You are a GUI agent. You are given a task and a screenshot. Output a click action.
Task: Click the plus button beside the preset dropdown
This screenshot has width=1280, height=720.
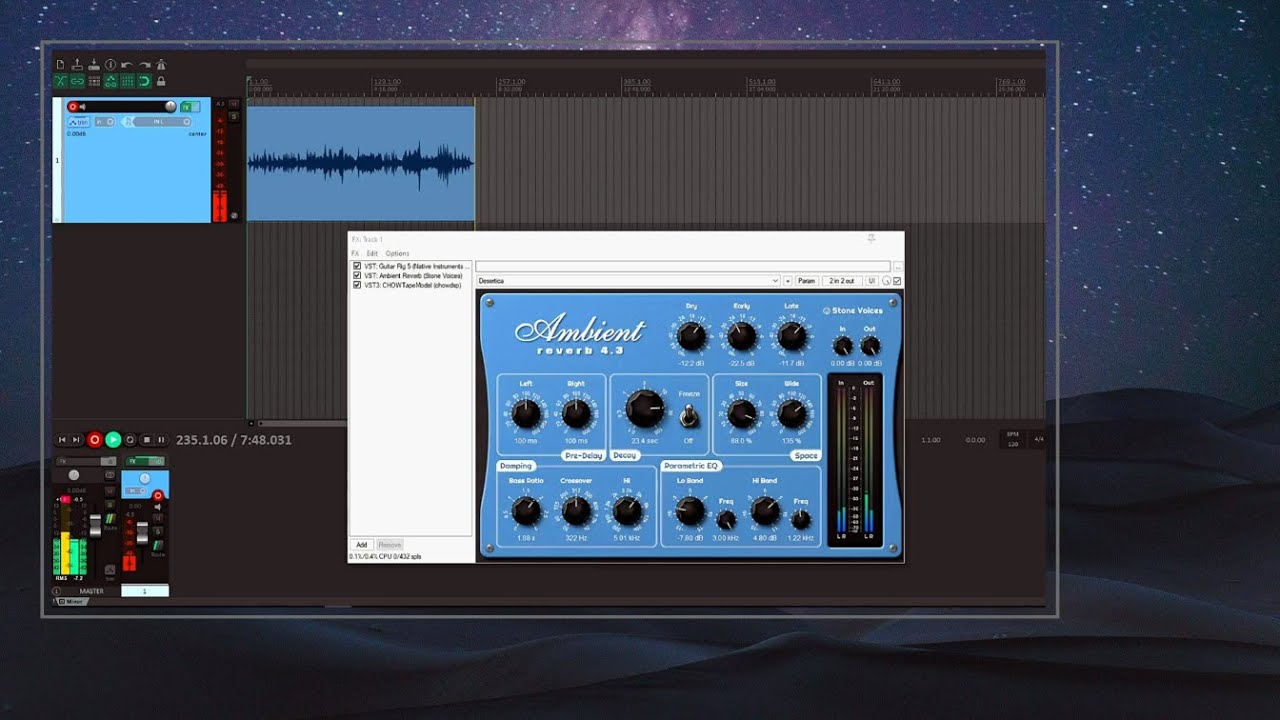pos(787,281)
